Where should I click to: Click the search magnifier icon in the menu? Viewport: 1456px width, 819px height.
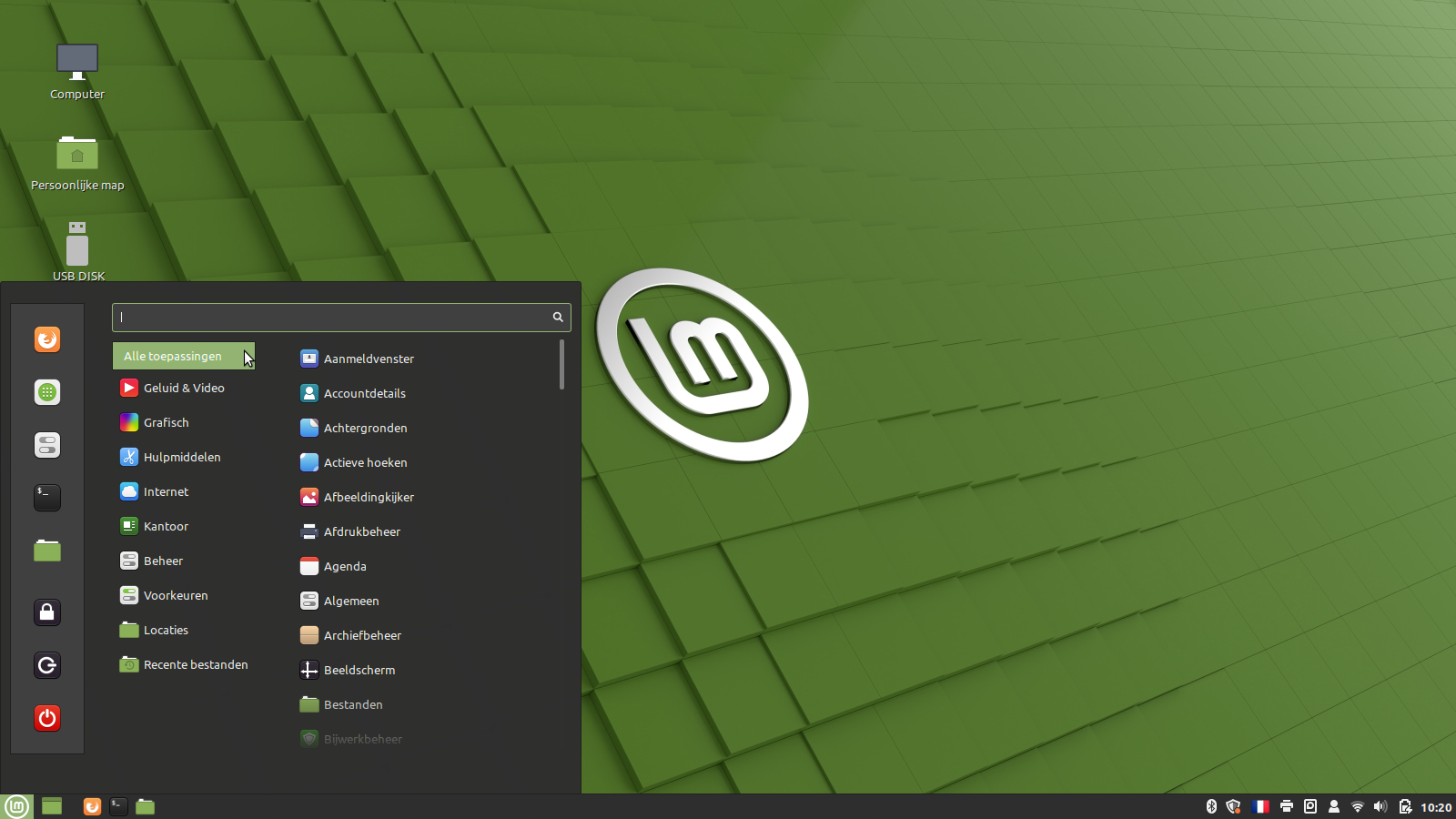click(558, 317)
